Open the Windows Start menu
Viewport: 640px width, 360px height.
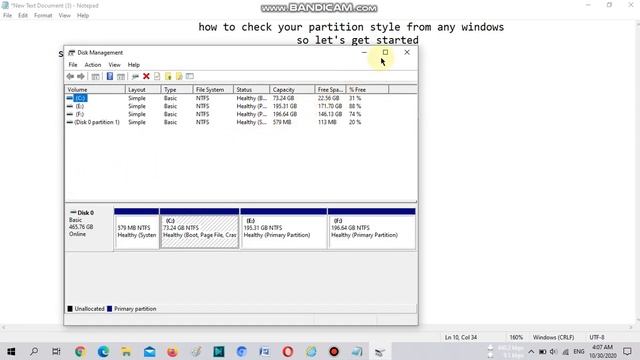click(x=11, y=351)
